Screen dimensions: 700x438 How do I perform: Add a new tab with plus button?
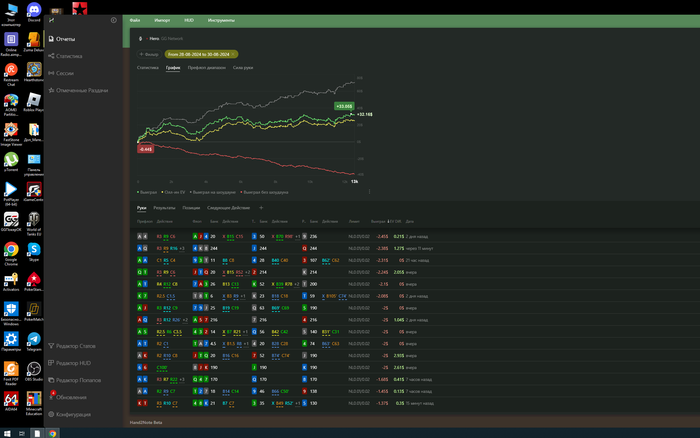pos(261,207)
